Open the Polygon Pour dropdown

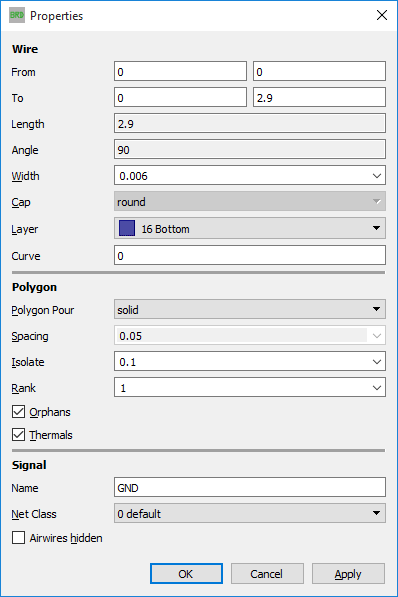(x=250, y=309)
